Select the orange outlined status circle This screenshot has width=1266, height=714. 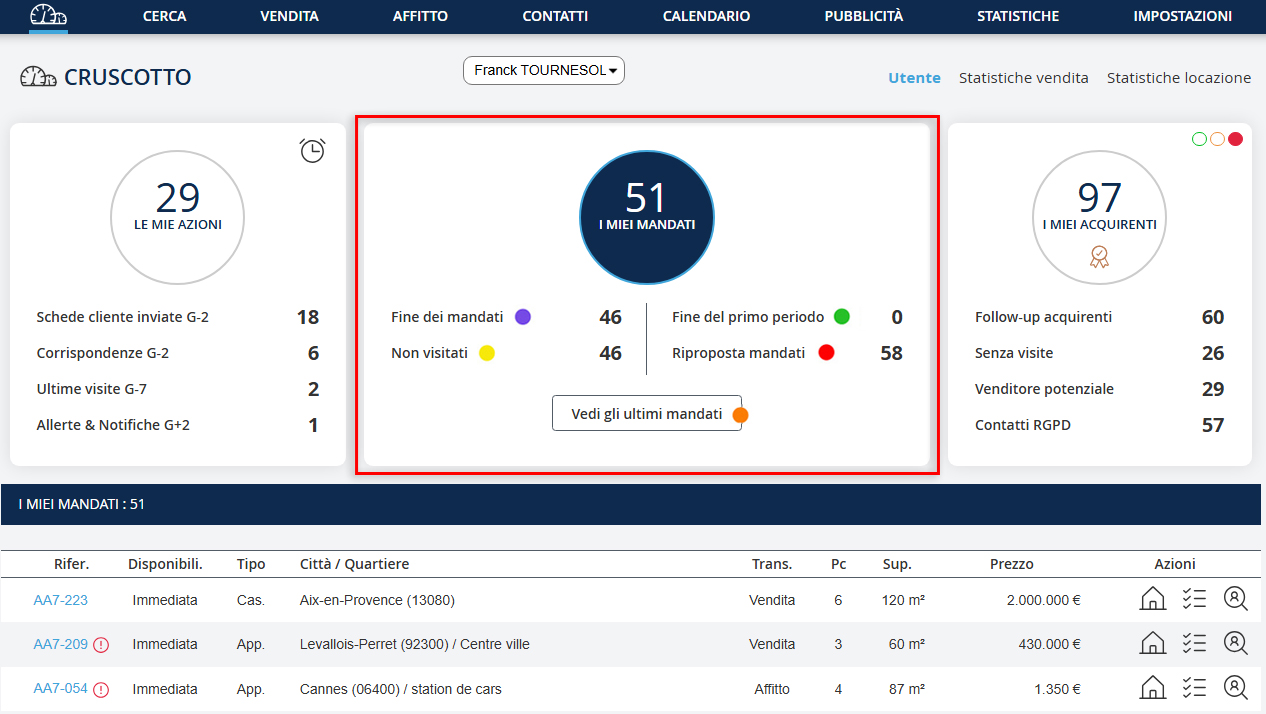[1217, 139]
